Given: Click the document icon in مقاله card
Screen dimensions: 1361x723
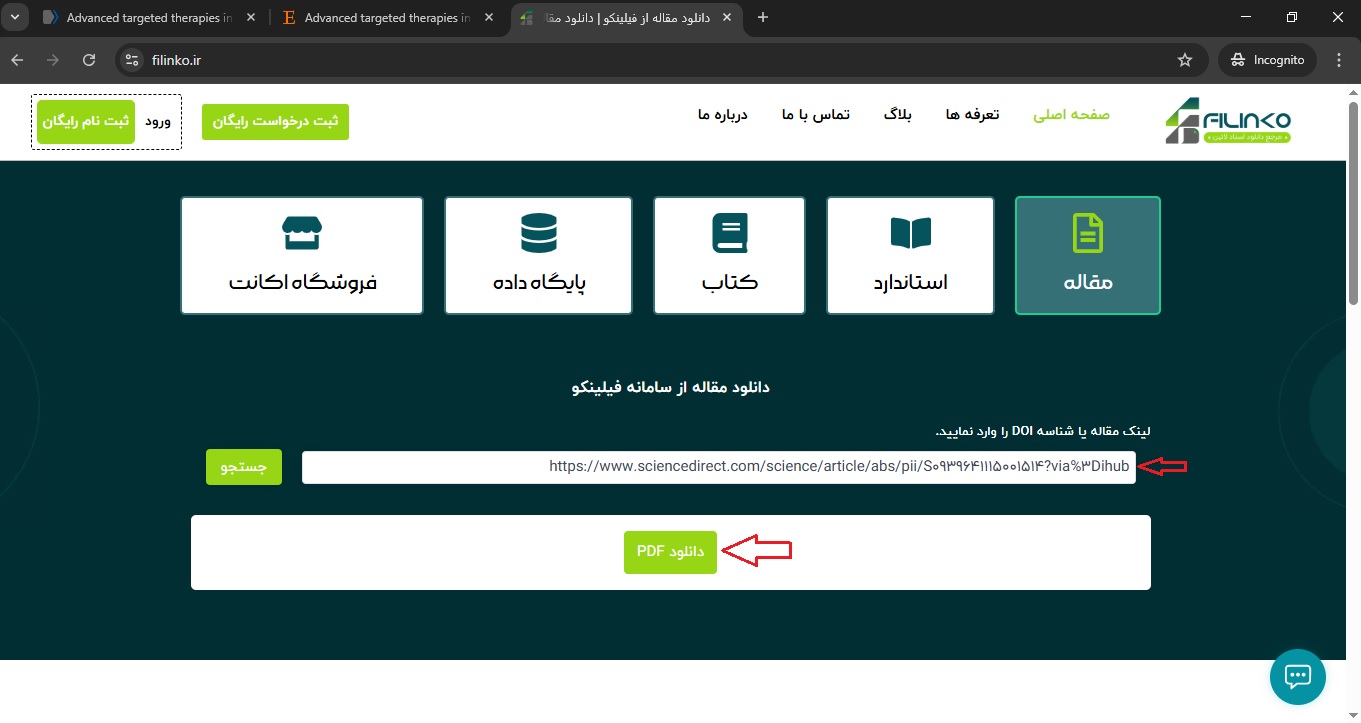Looking at the screenshot, I should [1088, 232].
